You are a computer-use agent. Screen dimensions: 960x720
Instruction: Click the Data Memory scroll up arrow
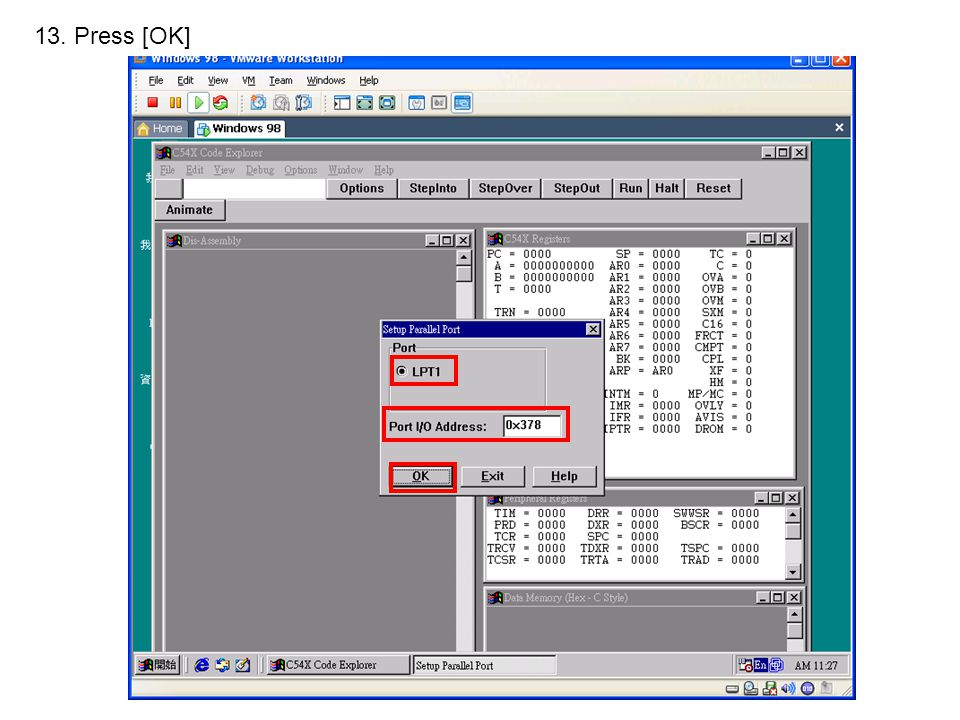coord(794,614)
